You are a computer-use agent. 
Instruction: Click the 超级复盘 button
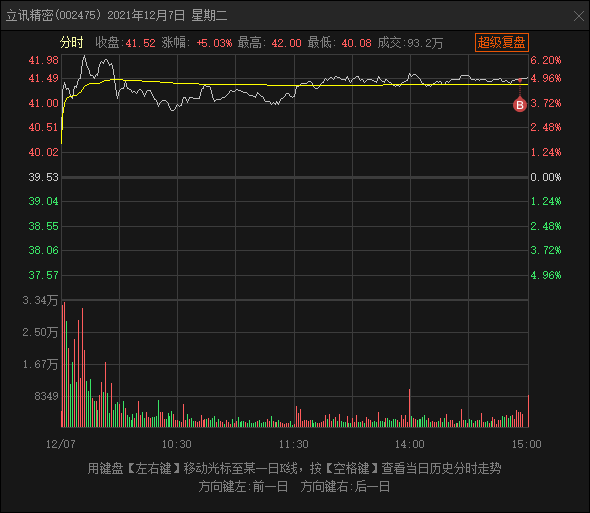(502, 42)
